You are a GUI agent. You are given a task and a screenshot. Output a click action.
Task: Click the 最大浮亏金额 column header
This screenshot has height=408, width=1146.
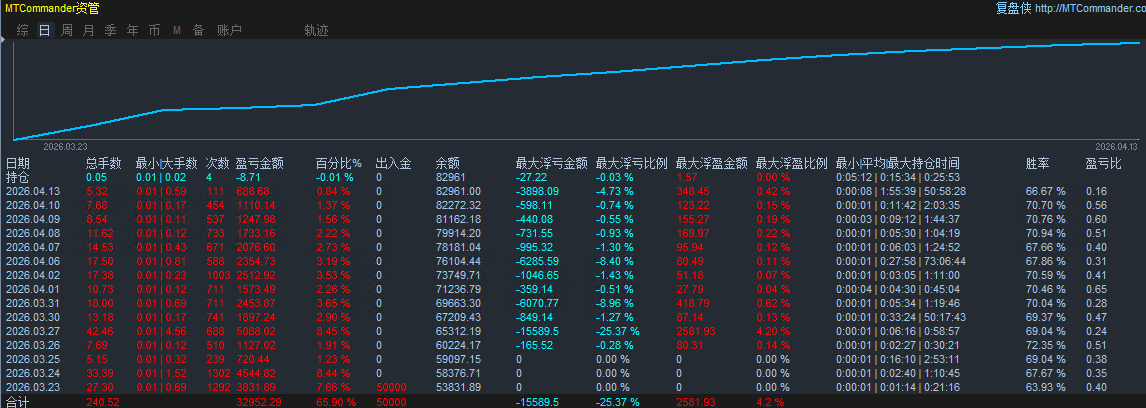point(551,163)
